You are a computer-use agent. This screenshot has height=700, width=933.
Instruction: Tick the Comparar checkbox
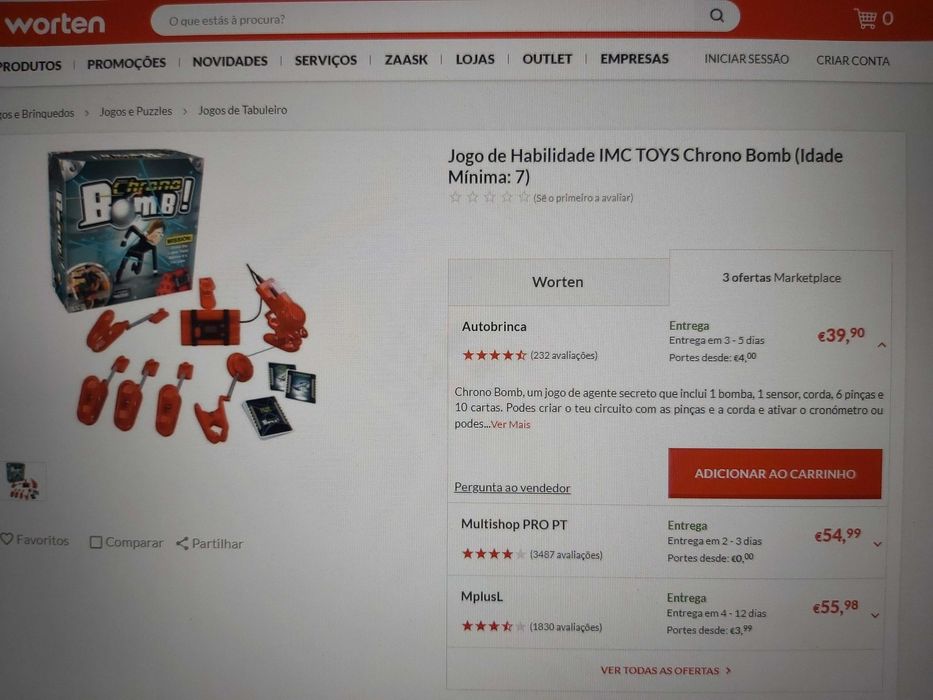click(95, 542)
